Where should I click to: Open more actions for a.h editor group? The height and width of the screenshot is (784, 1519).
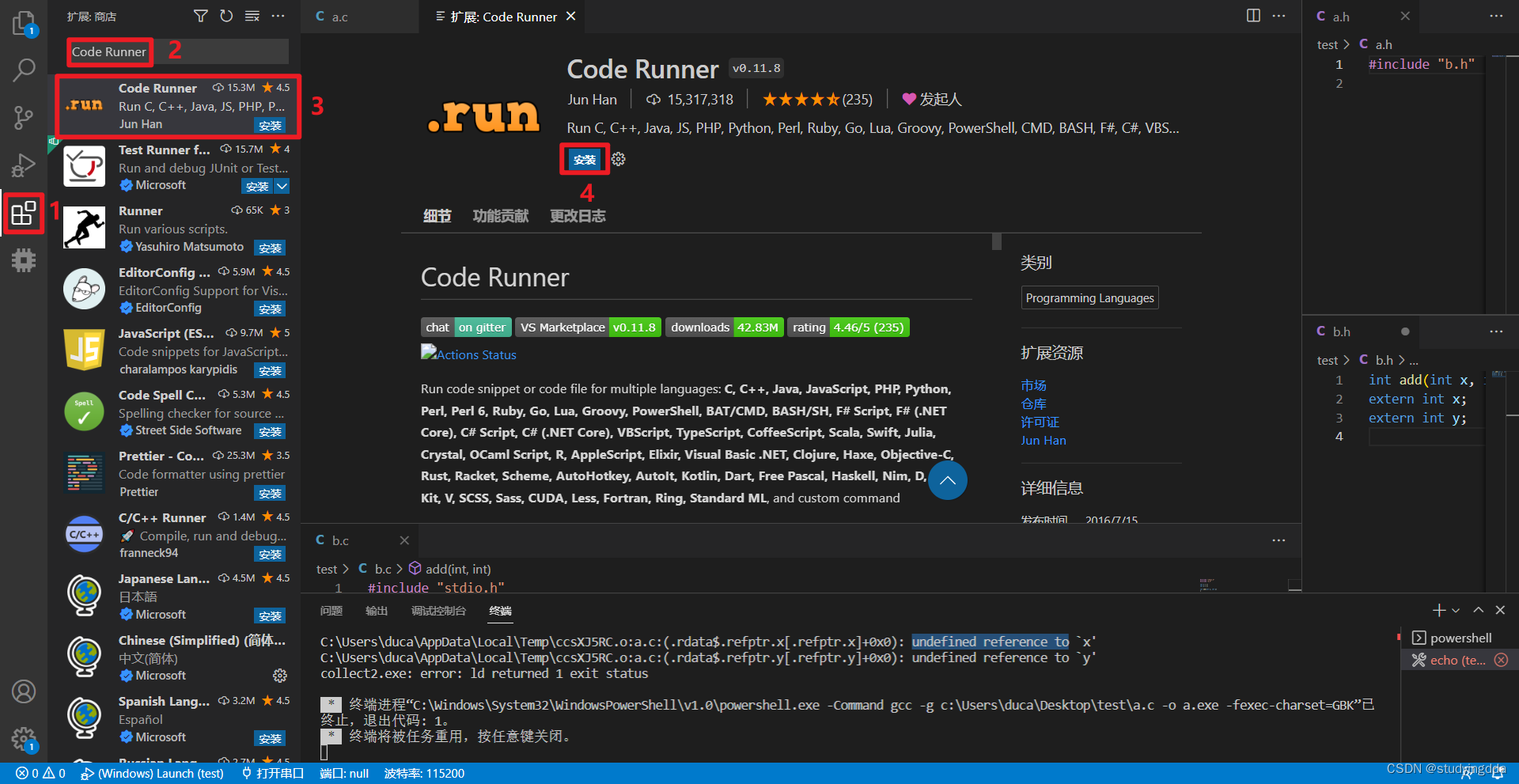coord(1496,16)
